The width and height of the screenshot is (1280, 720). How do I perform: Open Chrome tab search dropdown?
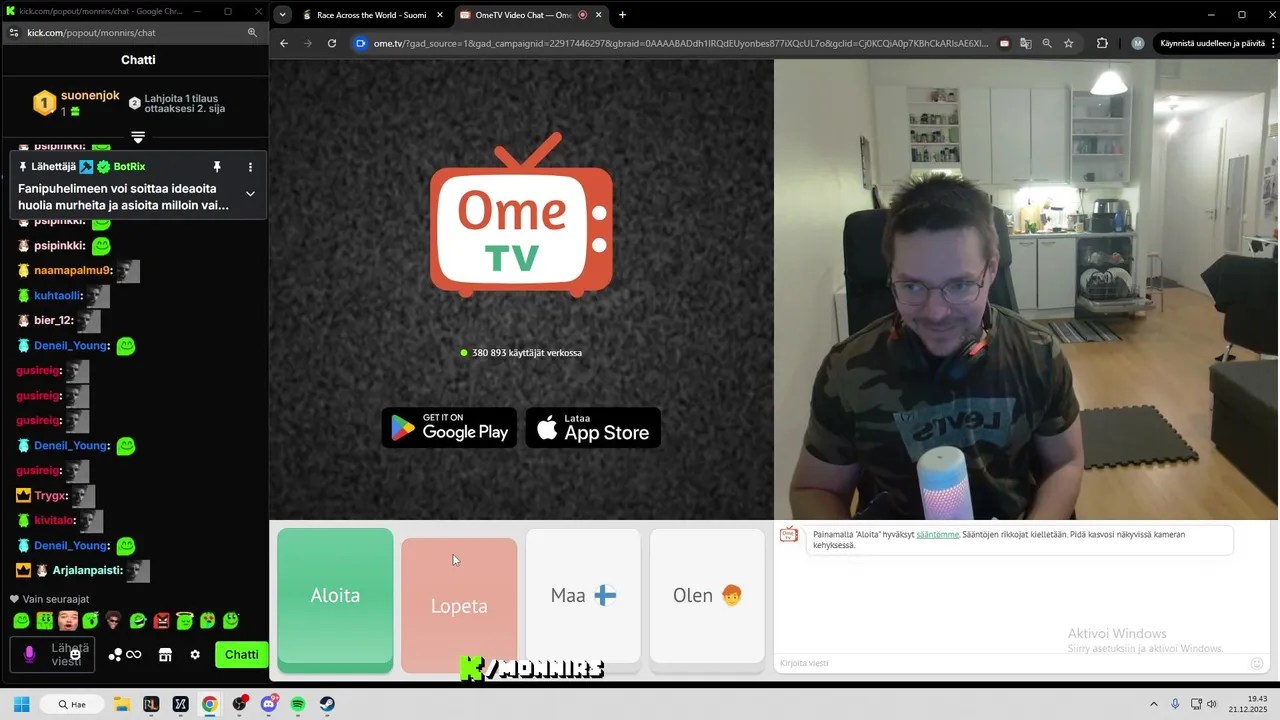coord(283,15)
